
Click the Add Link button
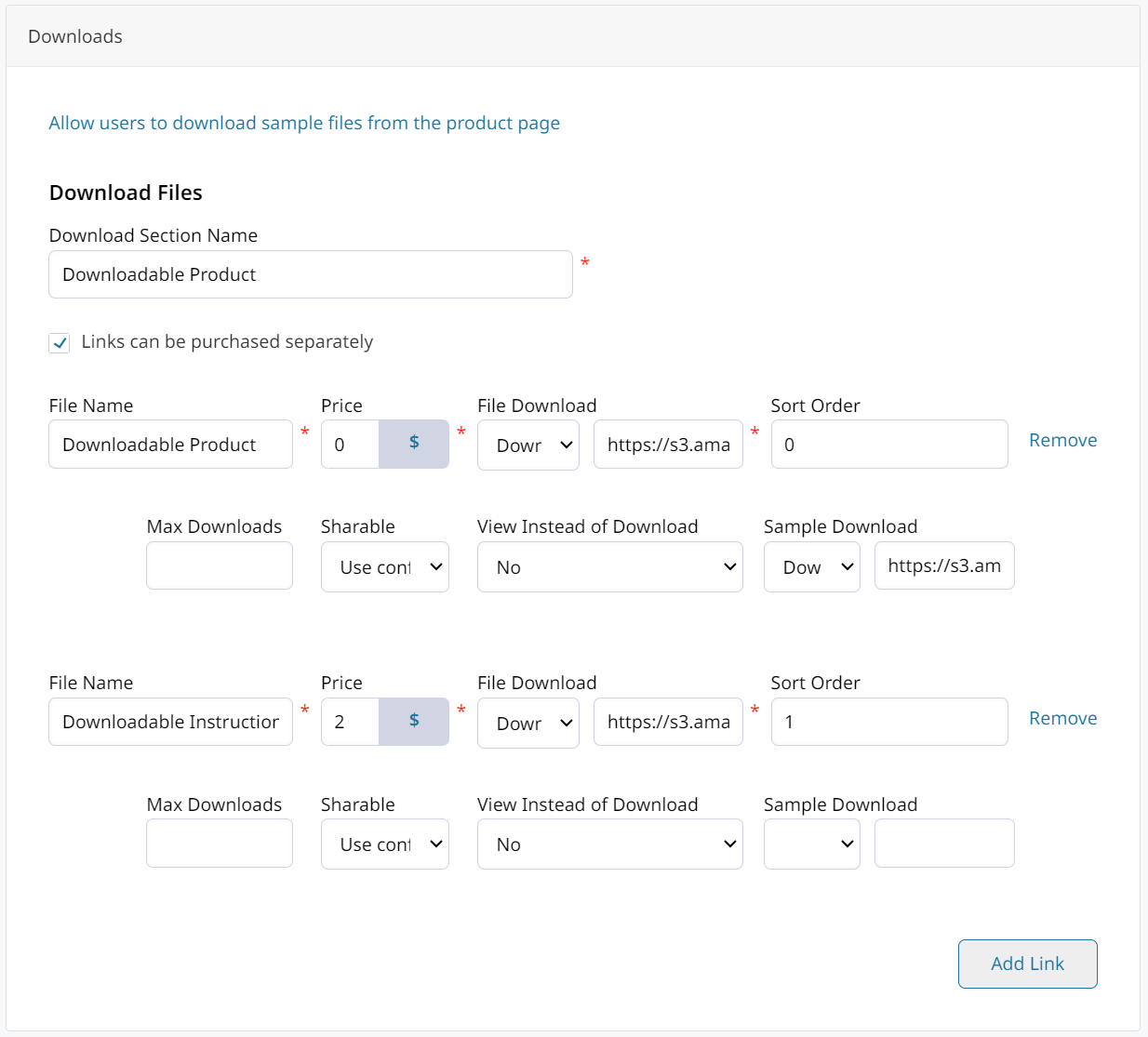tap(1027, 964)
